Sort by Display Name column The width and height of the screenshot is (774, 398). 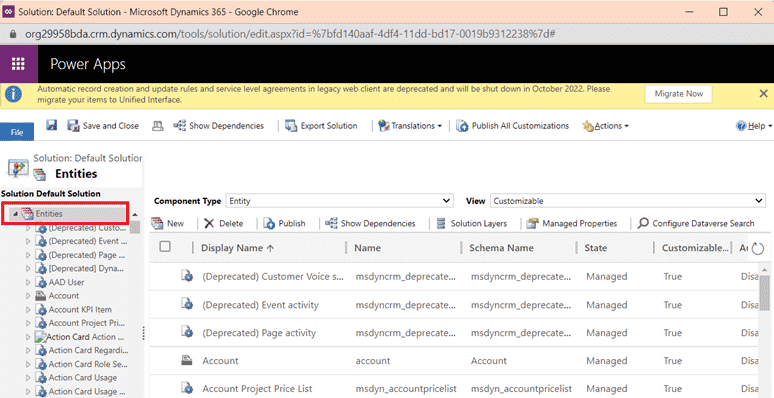pyautogui.click(x=237, y=248)
